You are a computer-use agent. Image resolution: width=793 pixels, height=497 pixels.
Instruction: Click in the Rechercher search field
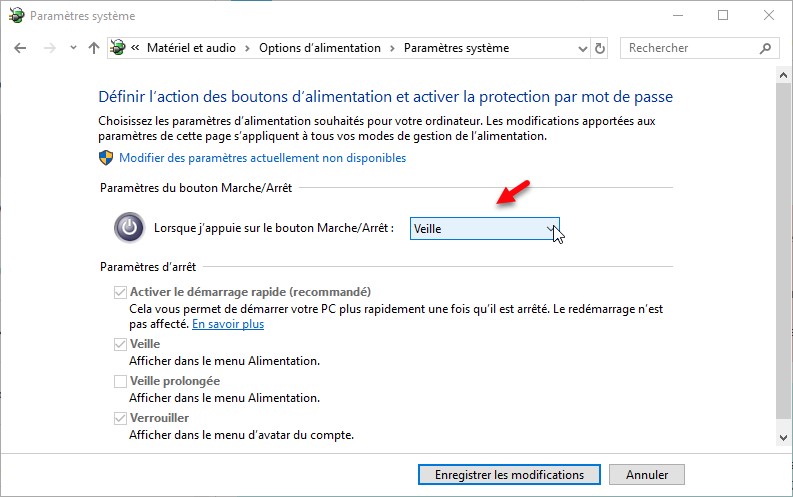(x=690, y=48)
